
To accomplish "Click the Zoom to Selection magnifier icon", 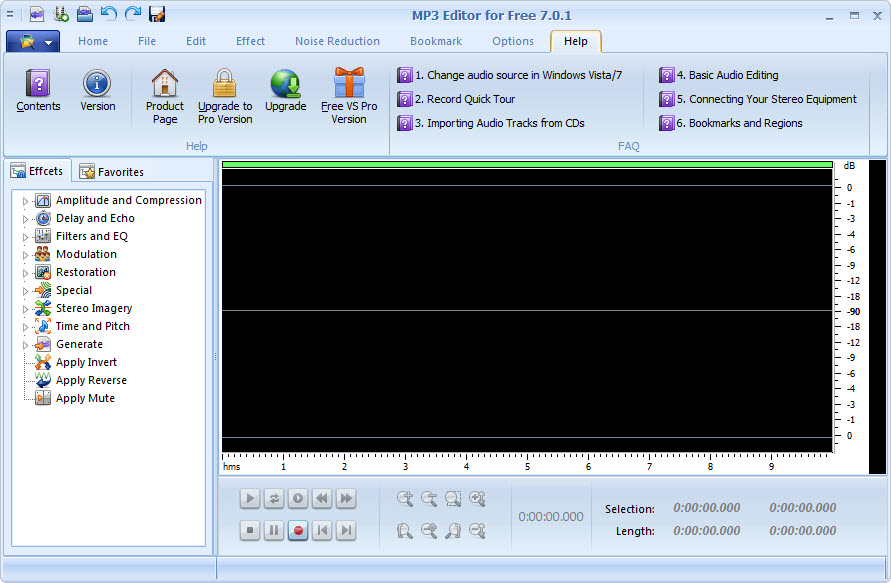I will (453, 499).
